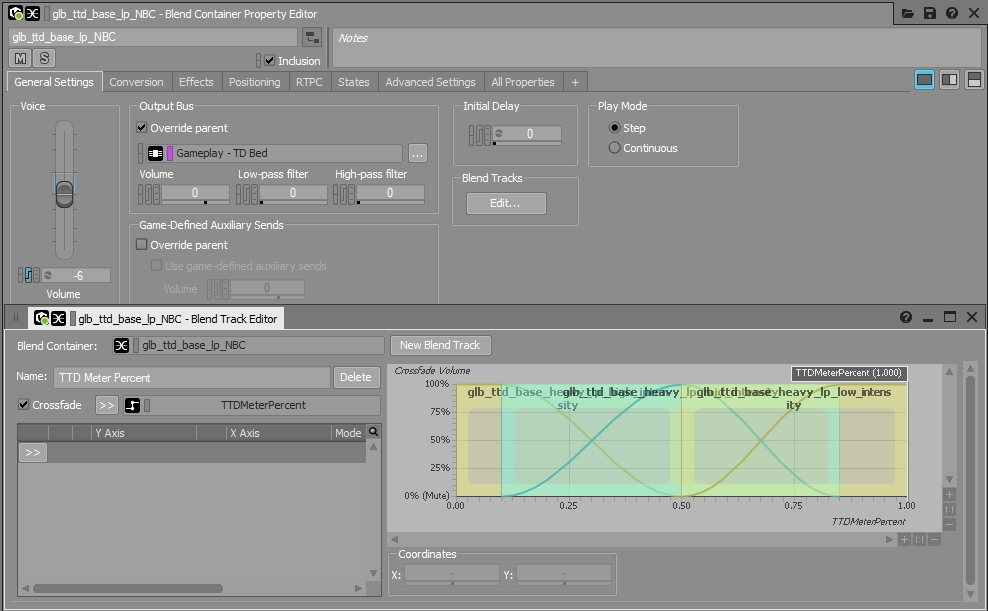The width and height of the screenshot is (988, 611).
Task: Toggle the Inclusion checkbox
Action: click(x=270, y=60)
